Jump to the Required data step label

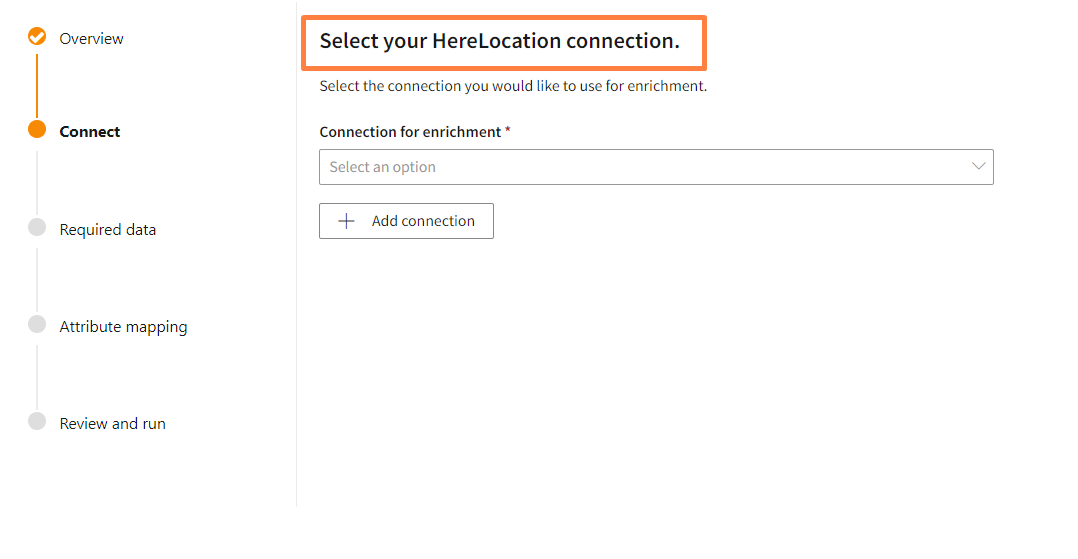coord(107,230)
